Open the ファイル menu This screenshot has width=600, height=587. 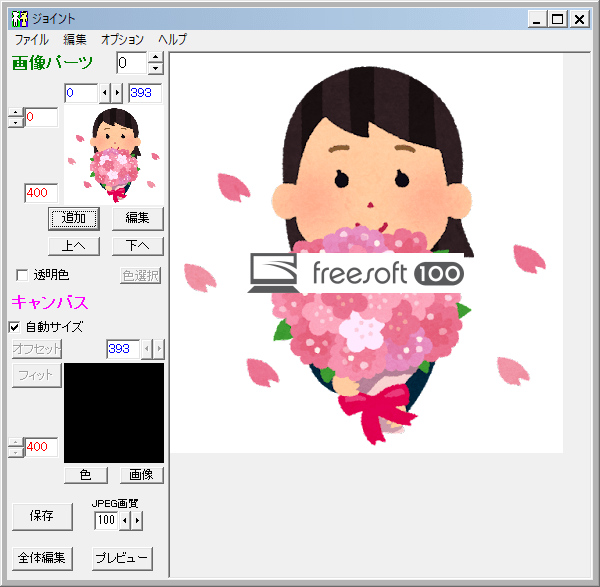tap(32, 39)
